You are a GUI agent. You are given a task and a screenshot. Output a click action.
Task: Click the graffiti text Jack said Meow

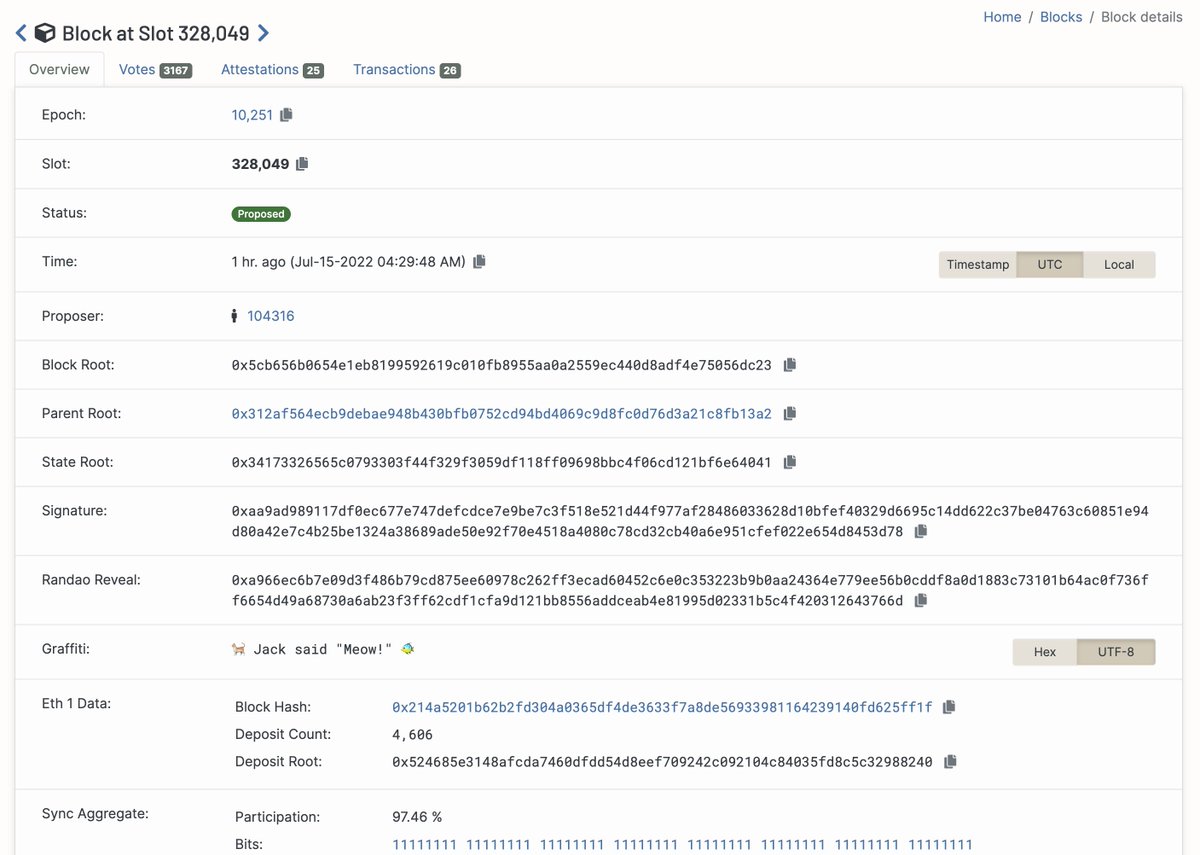323,650
